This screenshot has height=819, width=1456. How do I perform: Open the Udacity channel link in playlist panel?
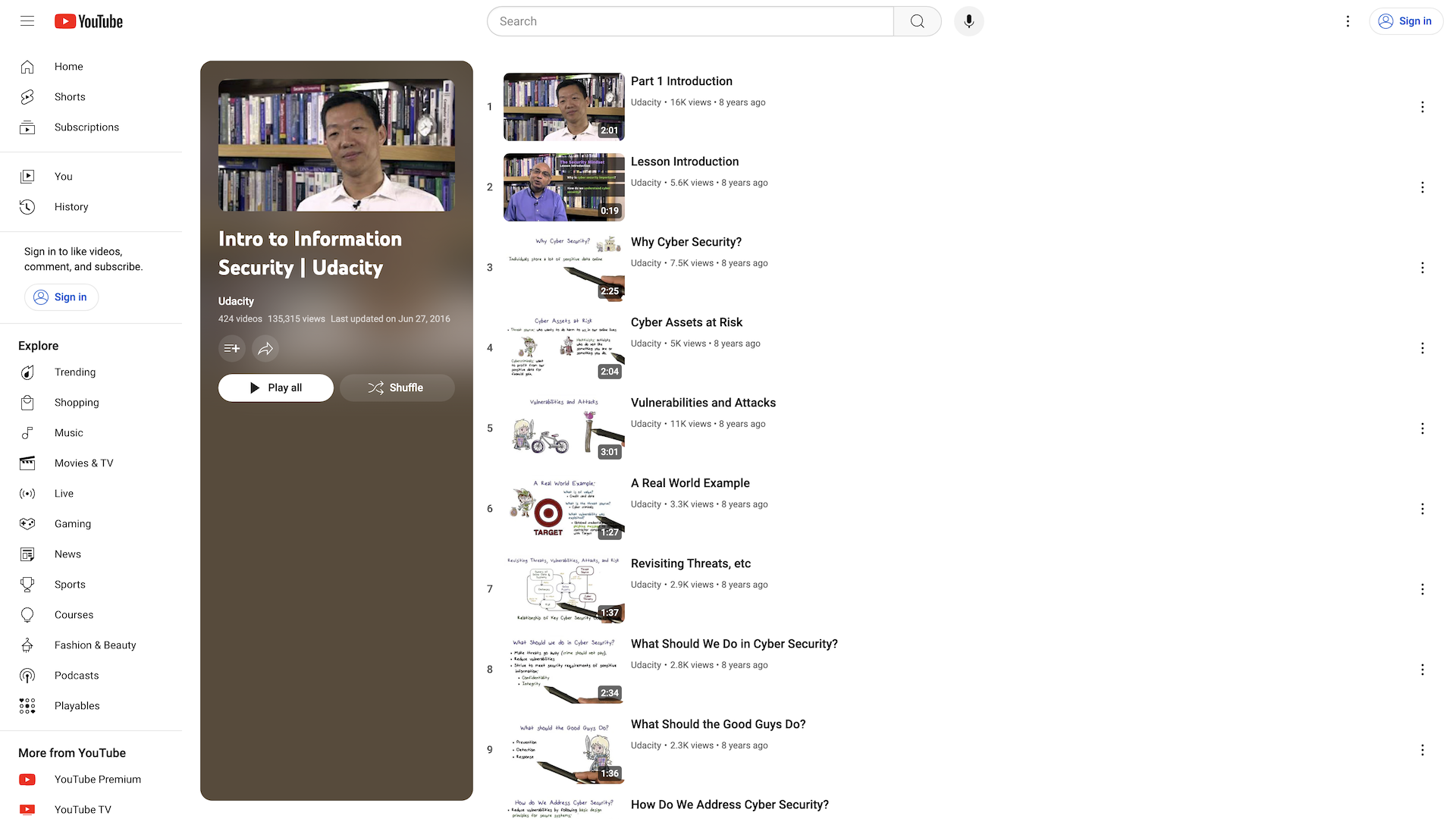click(x=236, y=301)
